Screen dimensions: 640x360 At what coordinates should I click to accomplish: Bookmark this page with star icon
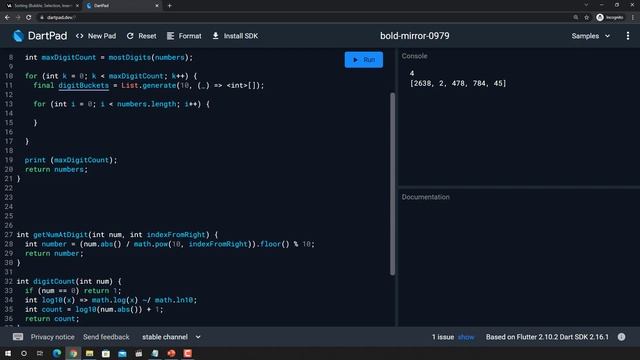point(587,17)
